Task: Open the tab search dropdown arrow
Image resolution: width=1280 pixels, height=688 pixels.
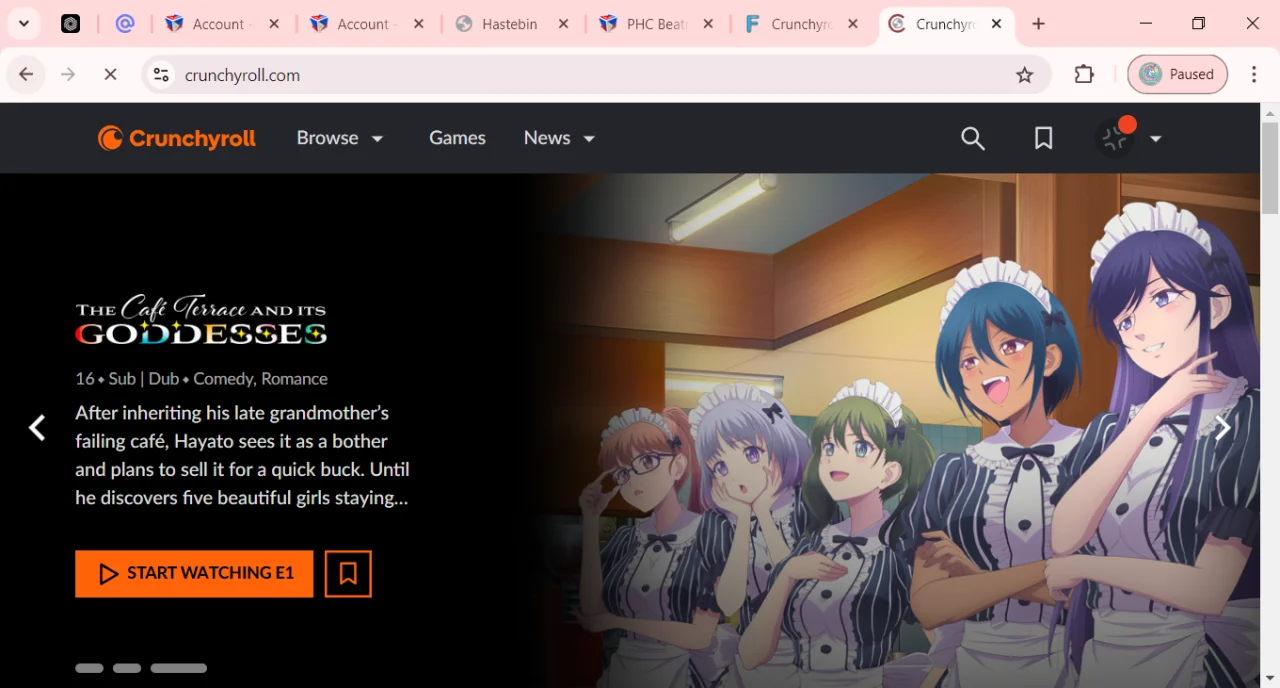Action: tap(23, 24)
